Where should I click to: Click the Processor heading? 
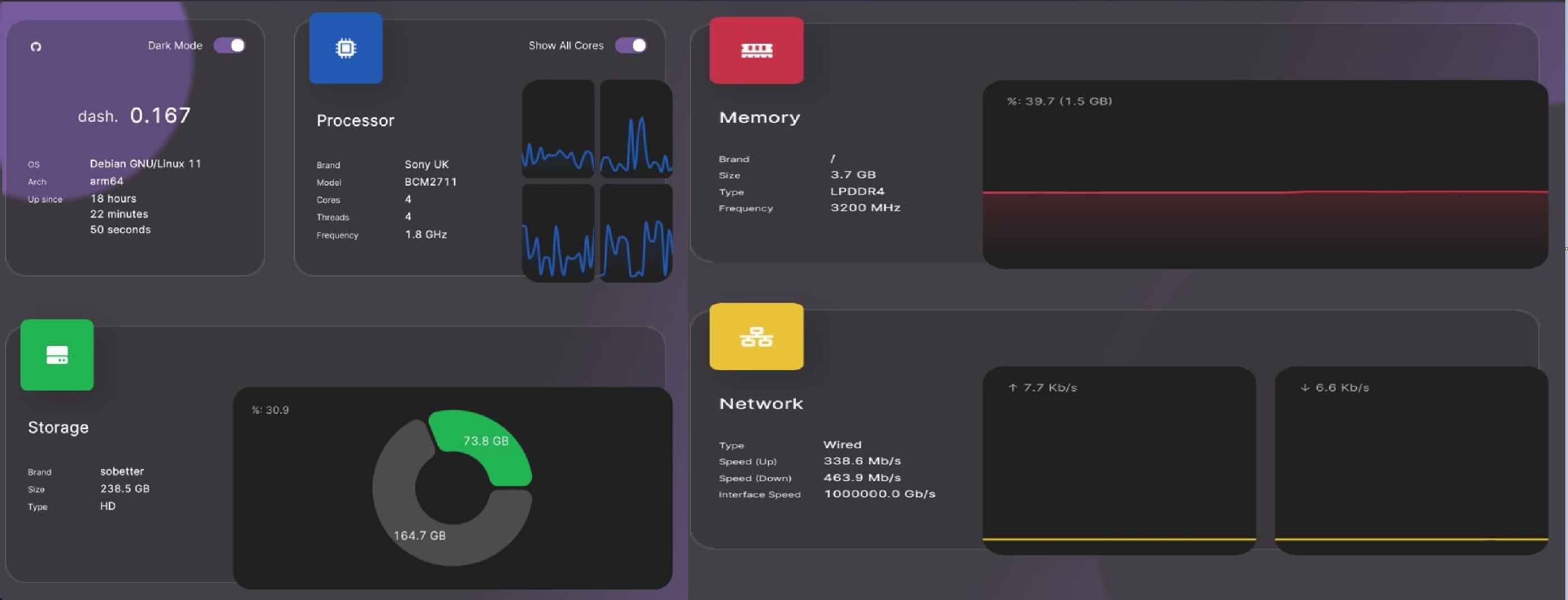[356, 121]
